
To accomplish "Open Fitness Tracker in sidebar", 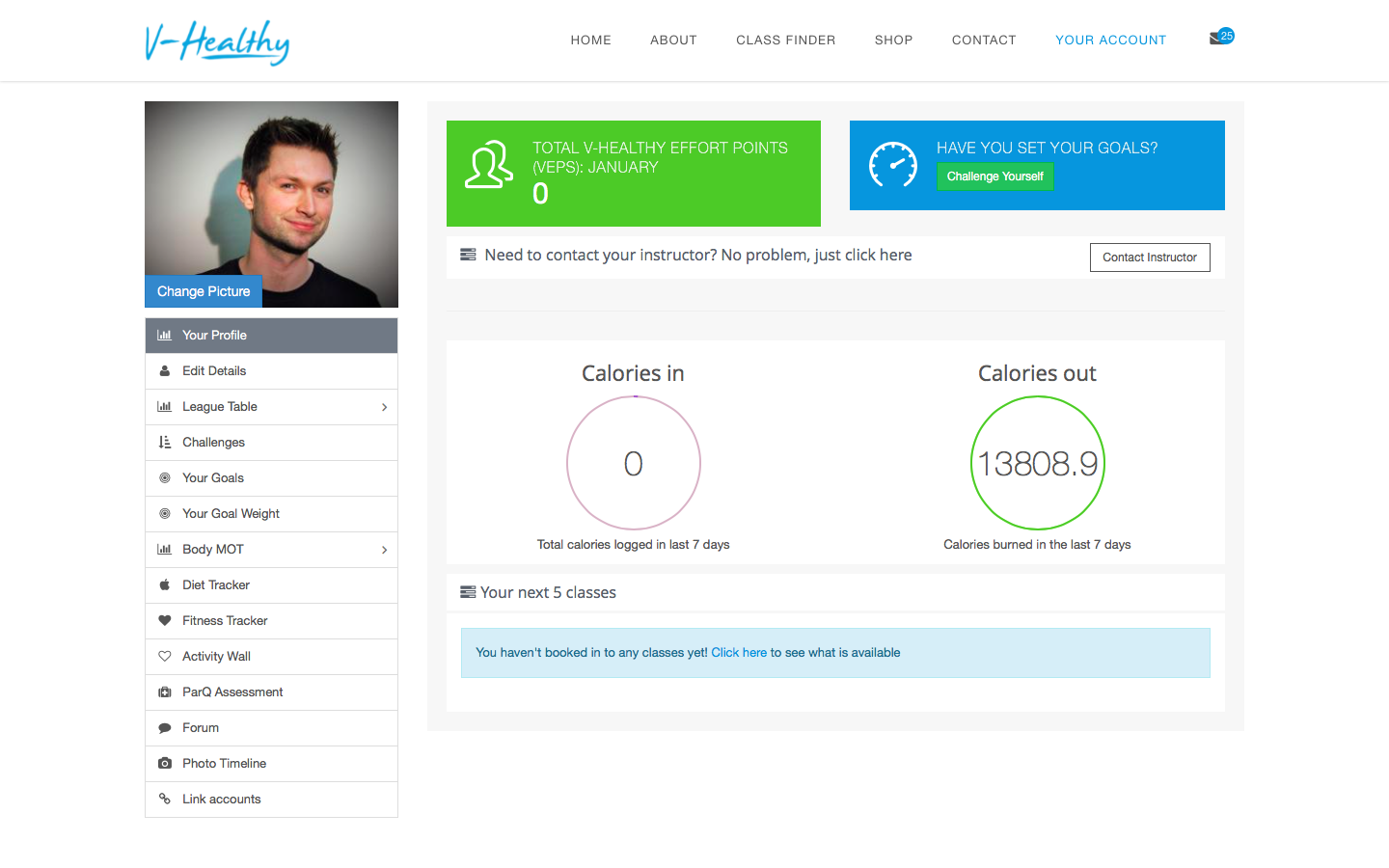I will click(271, 621).
